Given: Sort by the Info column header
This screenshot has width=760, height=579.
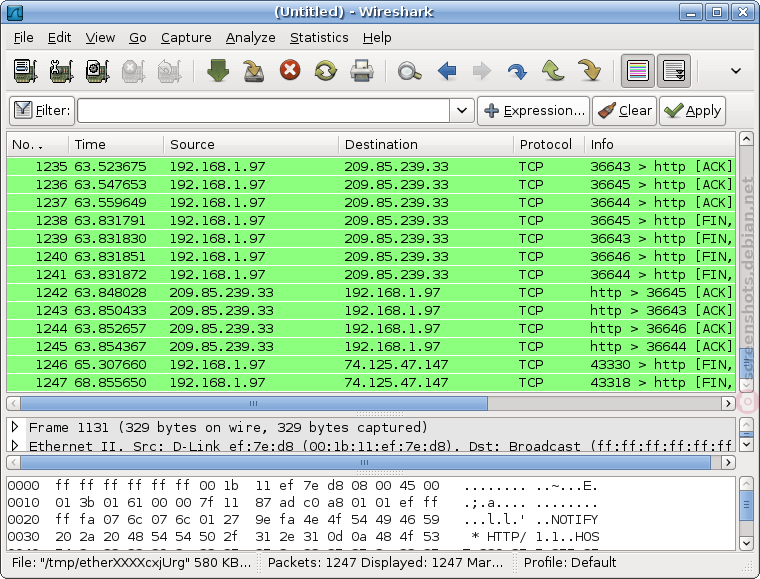Looking at the screenshot, I should [x=660, y=144].
